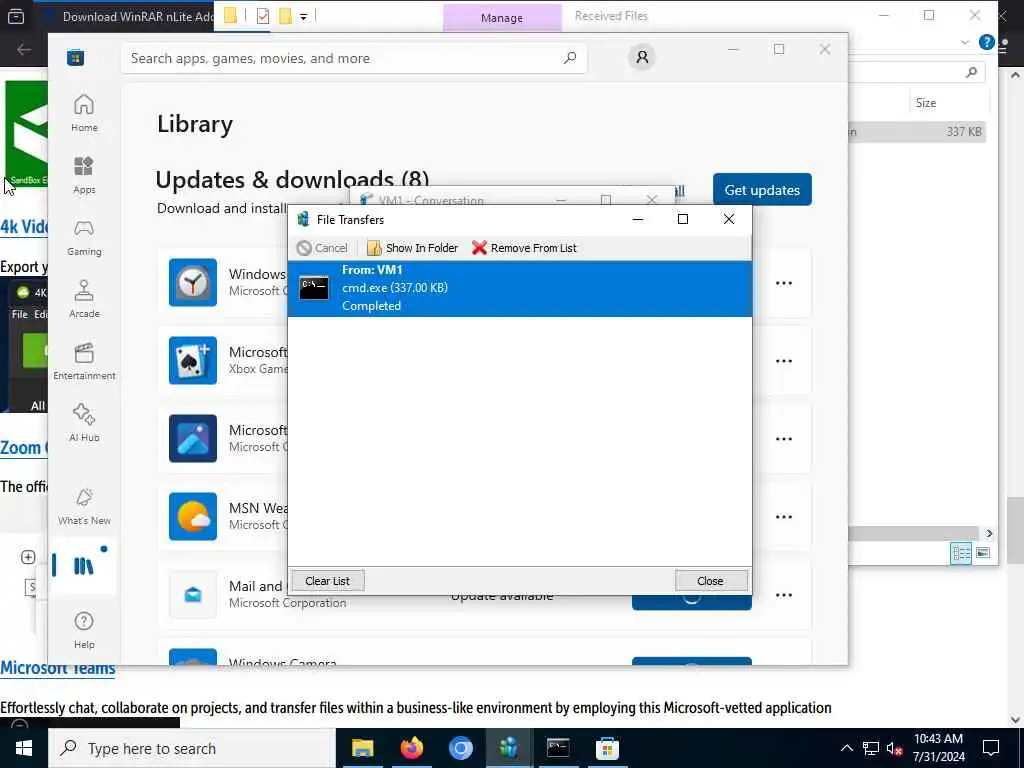Image resolution: width=1024 pixels, height=768 pixels.
Task: Open more options for Microsoft Solitaire row
Action: pos(784,360)
